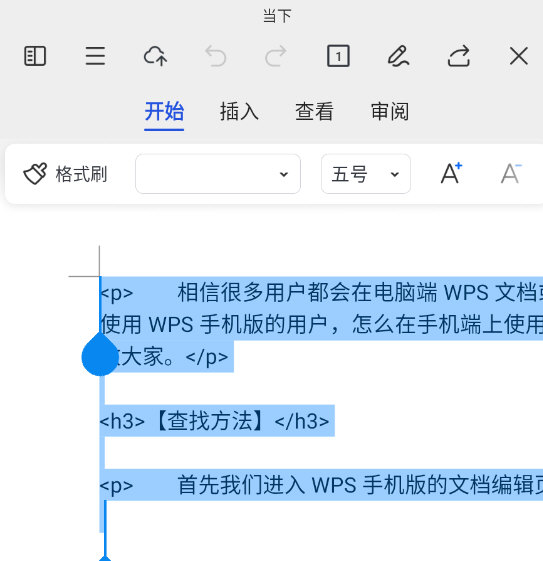Click the share export icon
This screenshot has width=543, height=561.
459,56
